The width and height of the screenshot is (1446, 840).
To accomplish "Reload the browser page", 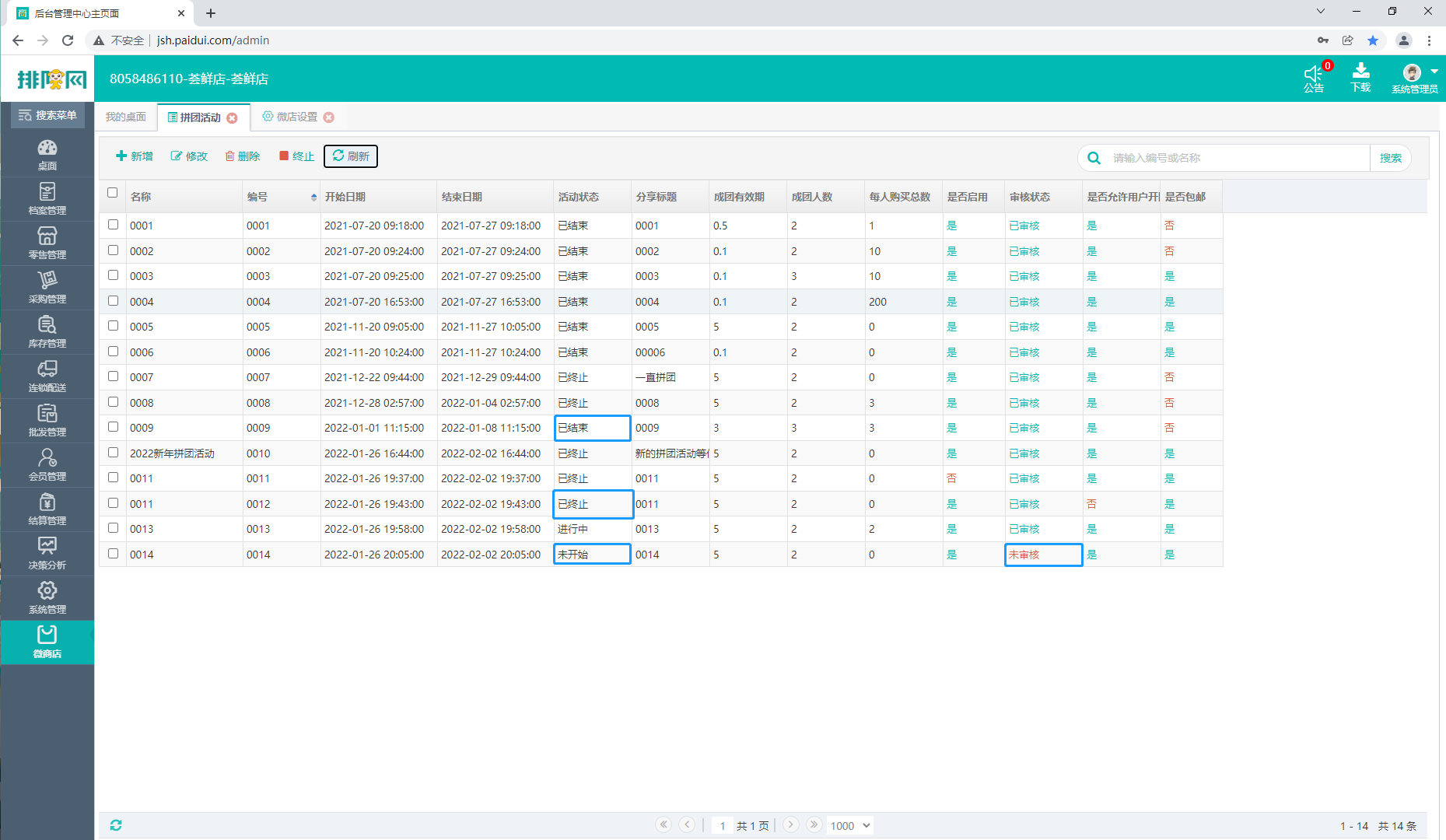I will (x=68, y=40).
